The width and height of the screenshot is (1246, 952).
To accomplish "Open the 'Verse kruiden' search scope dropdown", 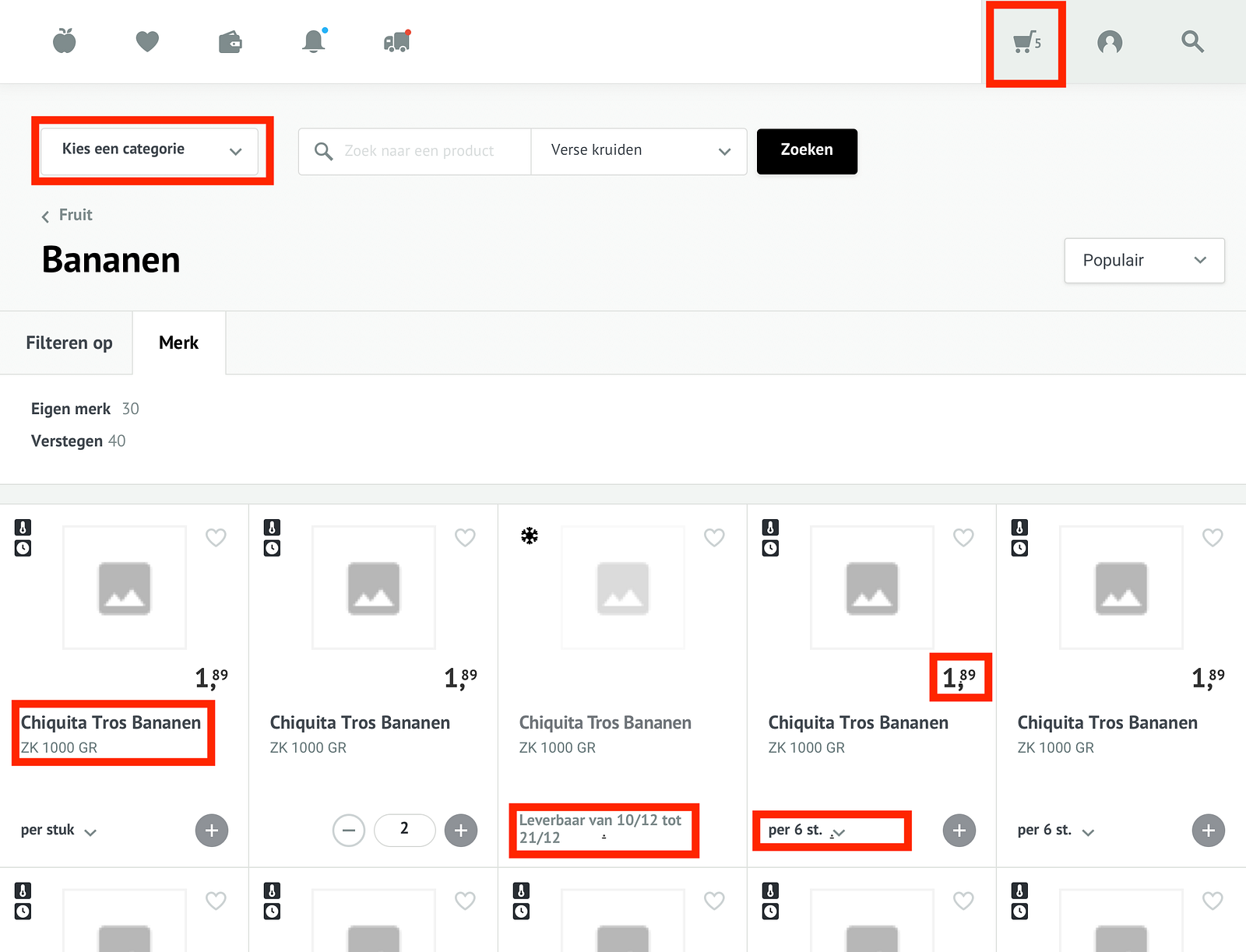I will point(639,151).
